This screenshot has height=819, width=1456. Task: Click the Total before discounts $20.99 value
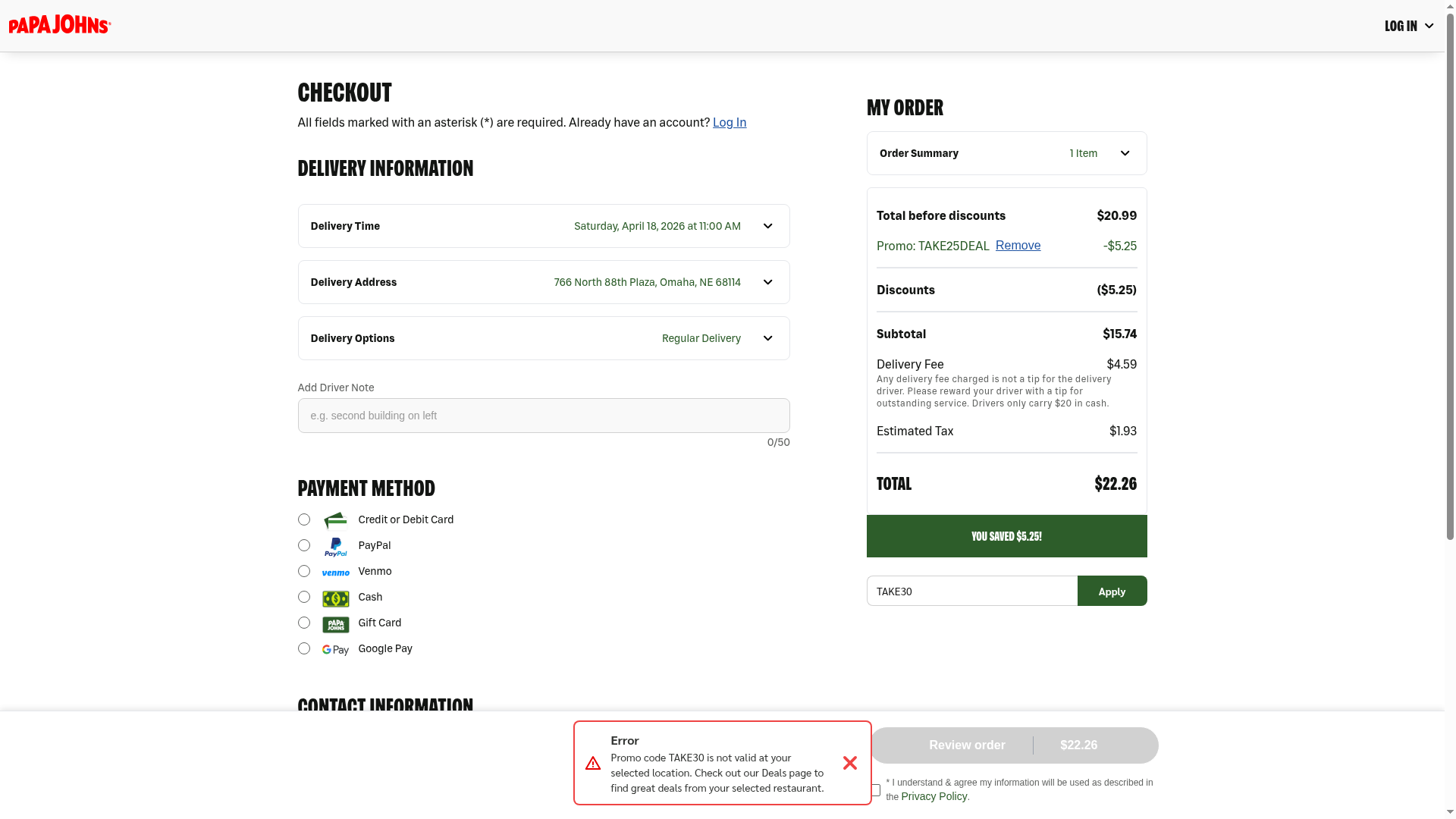(x=1117, y=215)
